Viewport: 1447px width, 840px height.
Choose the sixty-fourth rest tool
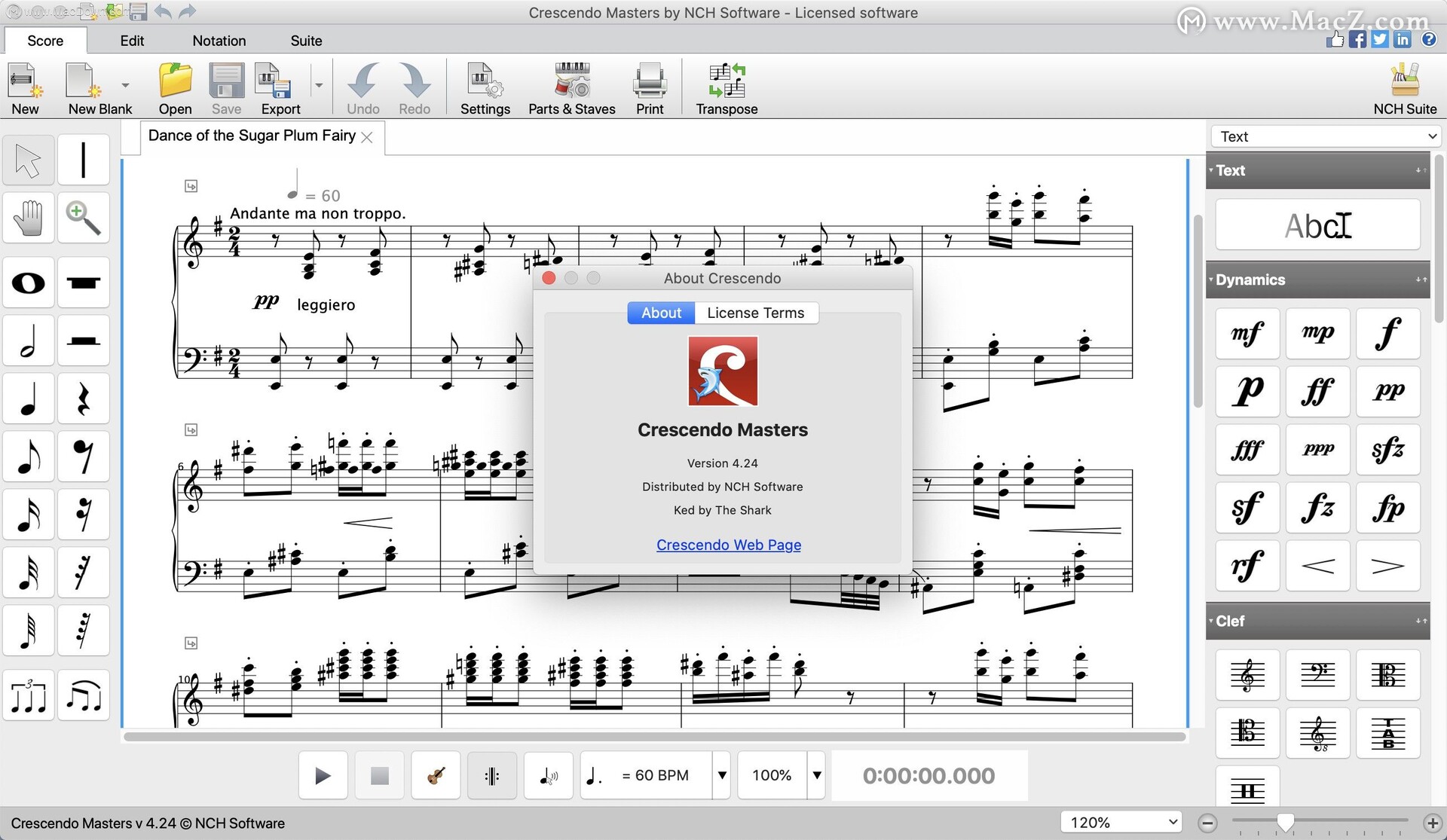coord(83,631)
